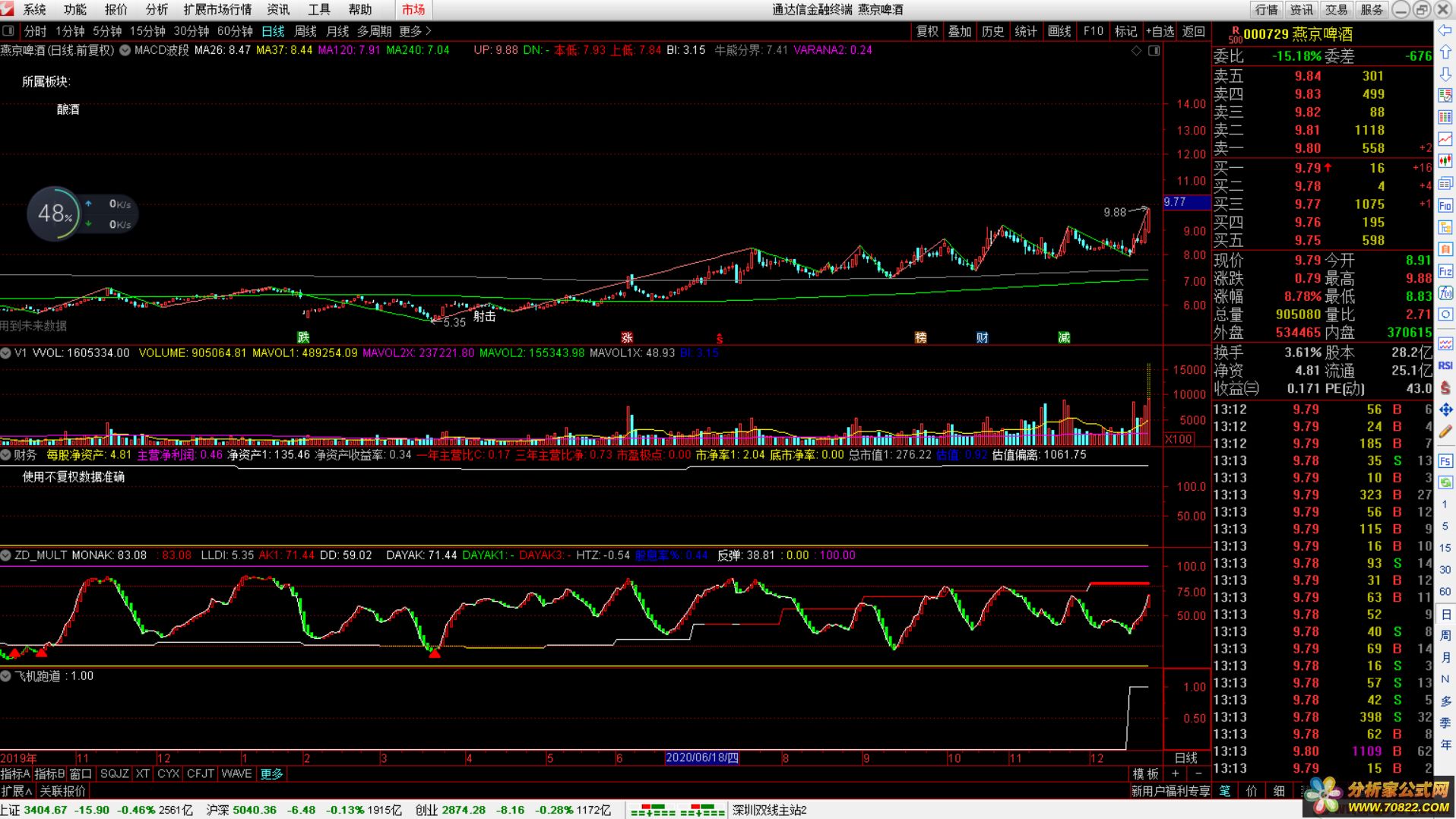This screenshot has width=1456, height=819.
Task: Open the f(x) formula icon in sidebar
Action: pyautogui.click(x=1445, y=293)
